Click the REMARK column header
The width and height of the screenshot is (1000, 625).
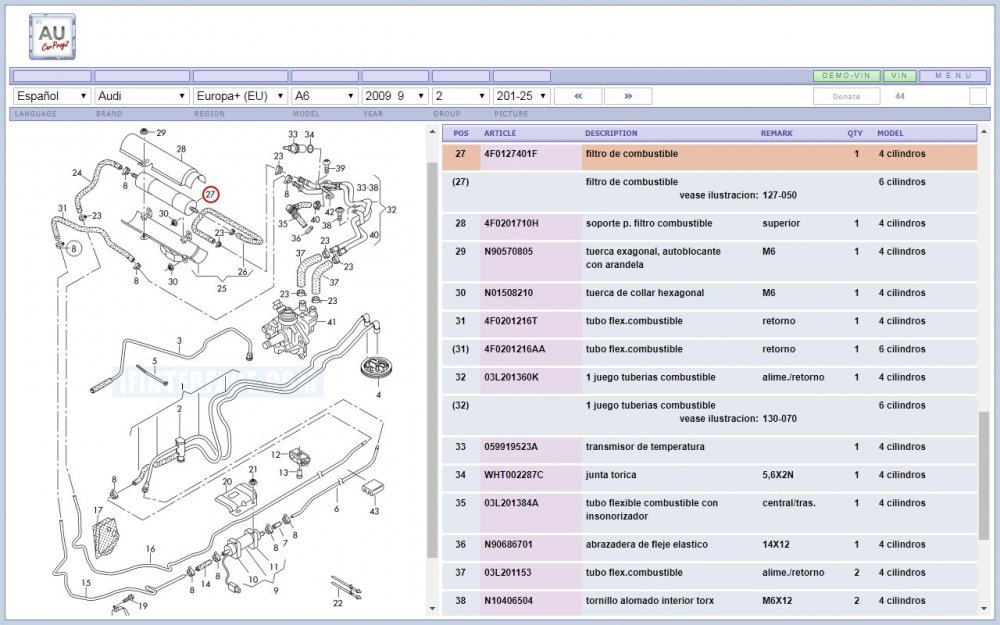776,133
